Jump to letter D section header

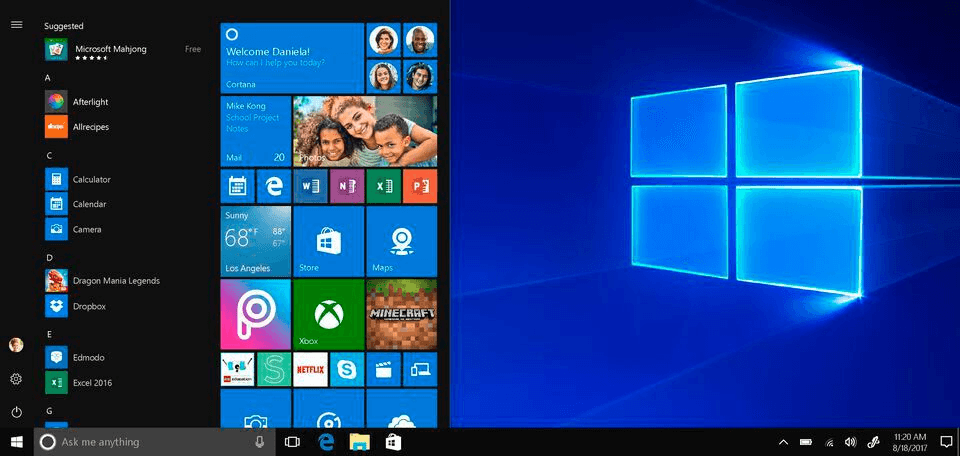click(49, 258)
